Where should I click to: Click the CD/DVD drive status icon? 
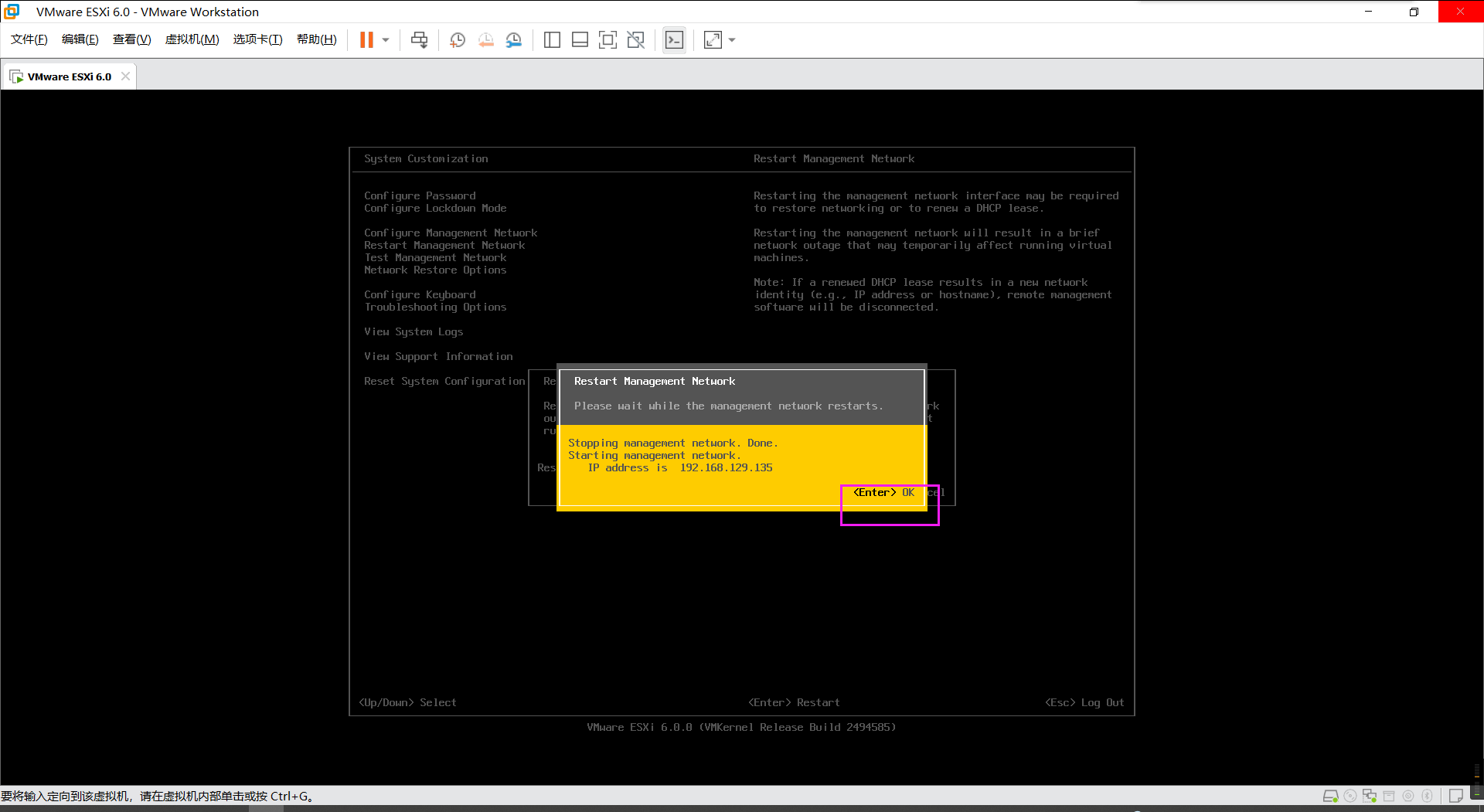pyautogui.click(x=1350, y=796)
